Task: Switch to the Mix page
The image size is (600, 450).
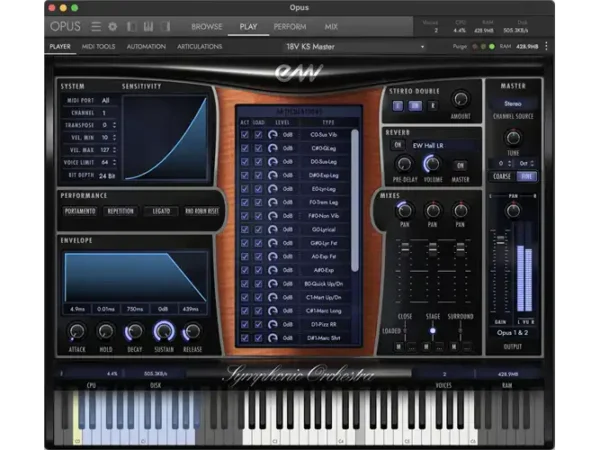Action: tap(331, 26)
